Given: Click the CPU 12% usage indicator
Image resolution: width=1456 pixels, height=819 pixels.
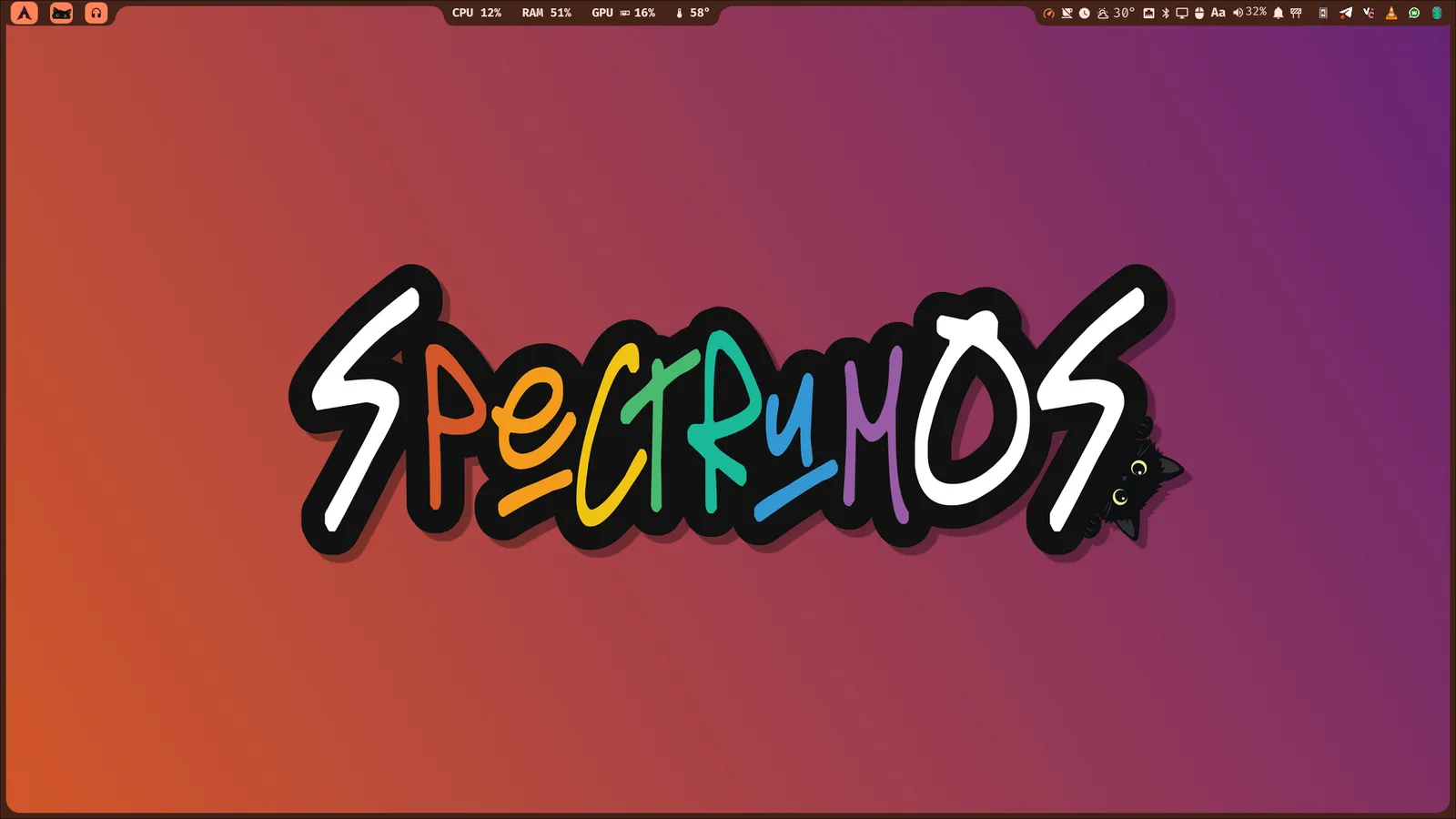Looking at the screenshot, I should click(477, 13).
